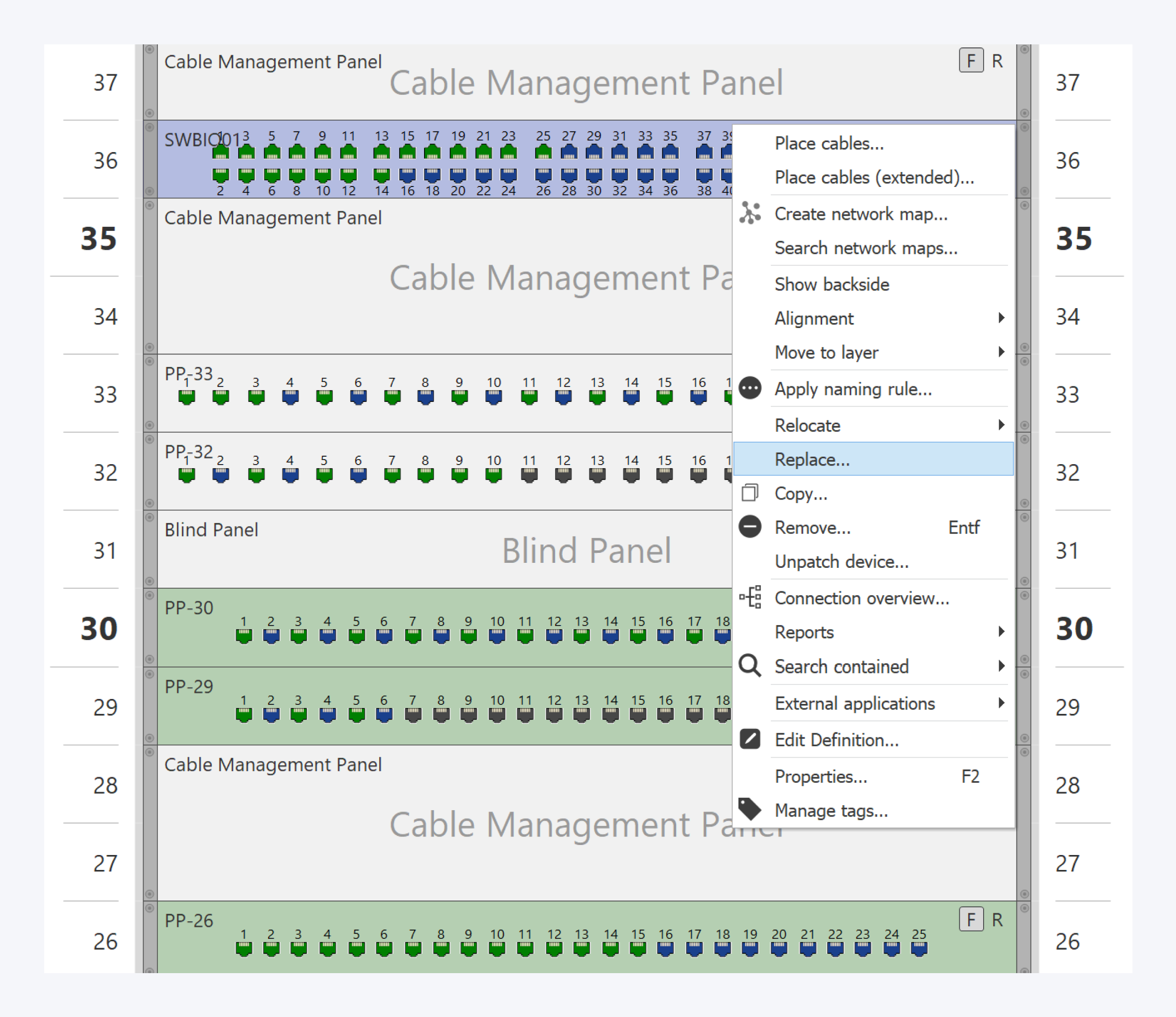Click the Remove icon with minus symbol

click(750, 527)
